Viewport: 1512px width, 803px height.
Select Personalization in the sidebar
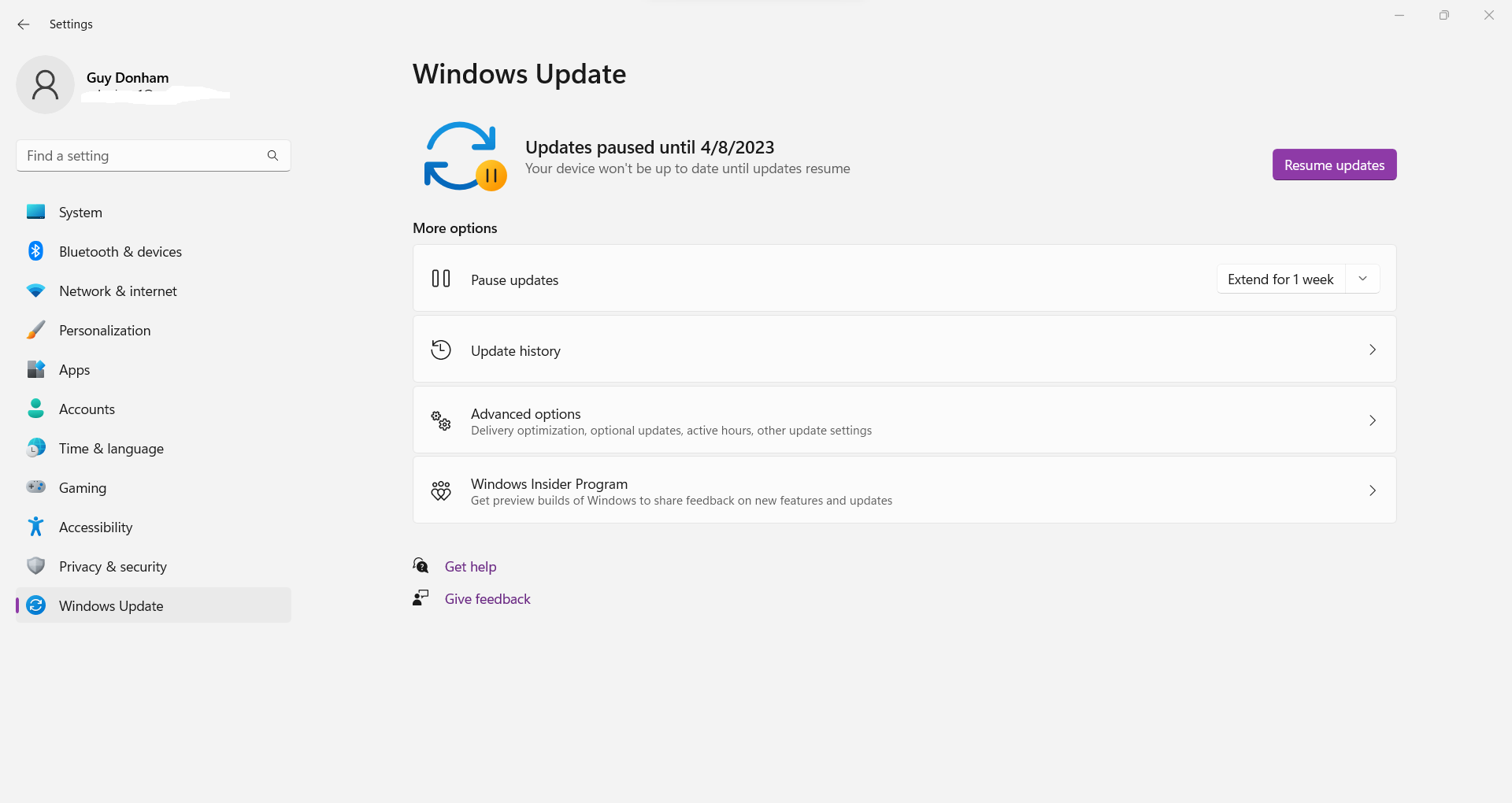pos(154,330)
